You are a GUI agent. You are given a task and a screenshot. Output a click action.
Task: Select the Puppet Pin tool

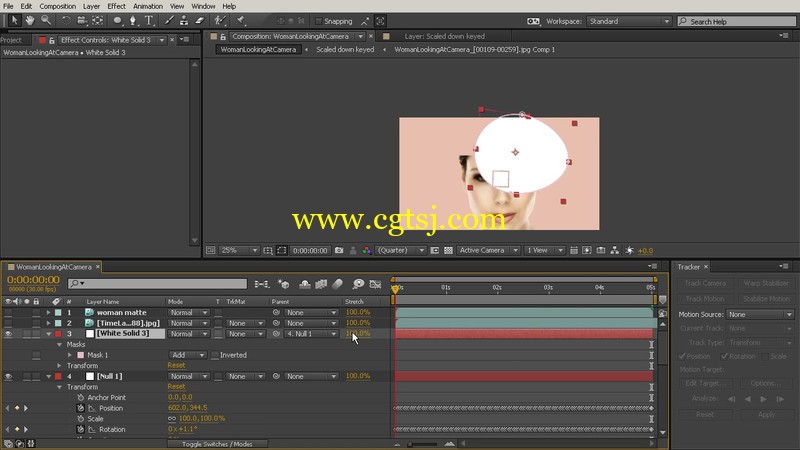click(240, 20)
